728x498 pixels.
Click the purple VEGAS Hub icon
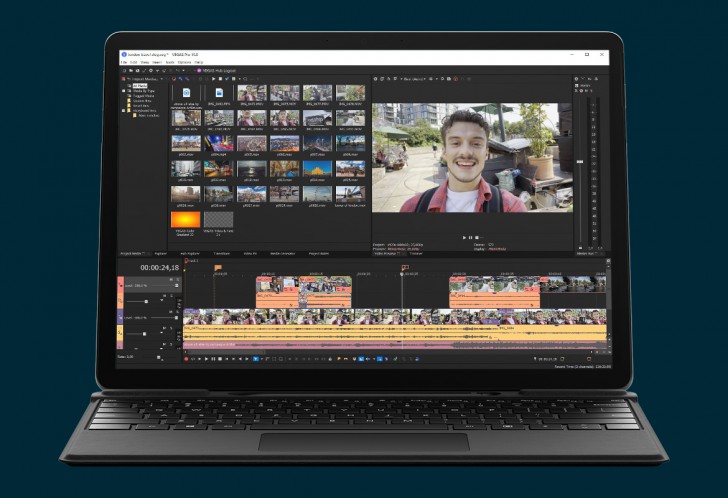[x=199, y=71]
